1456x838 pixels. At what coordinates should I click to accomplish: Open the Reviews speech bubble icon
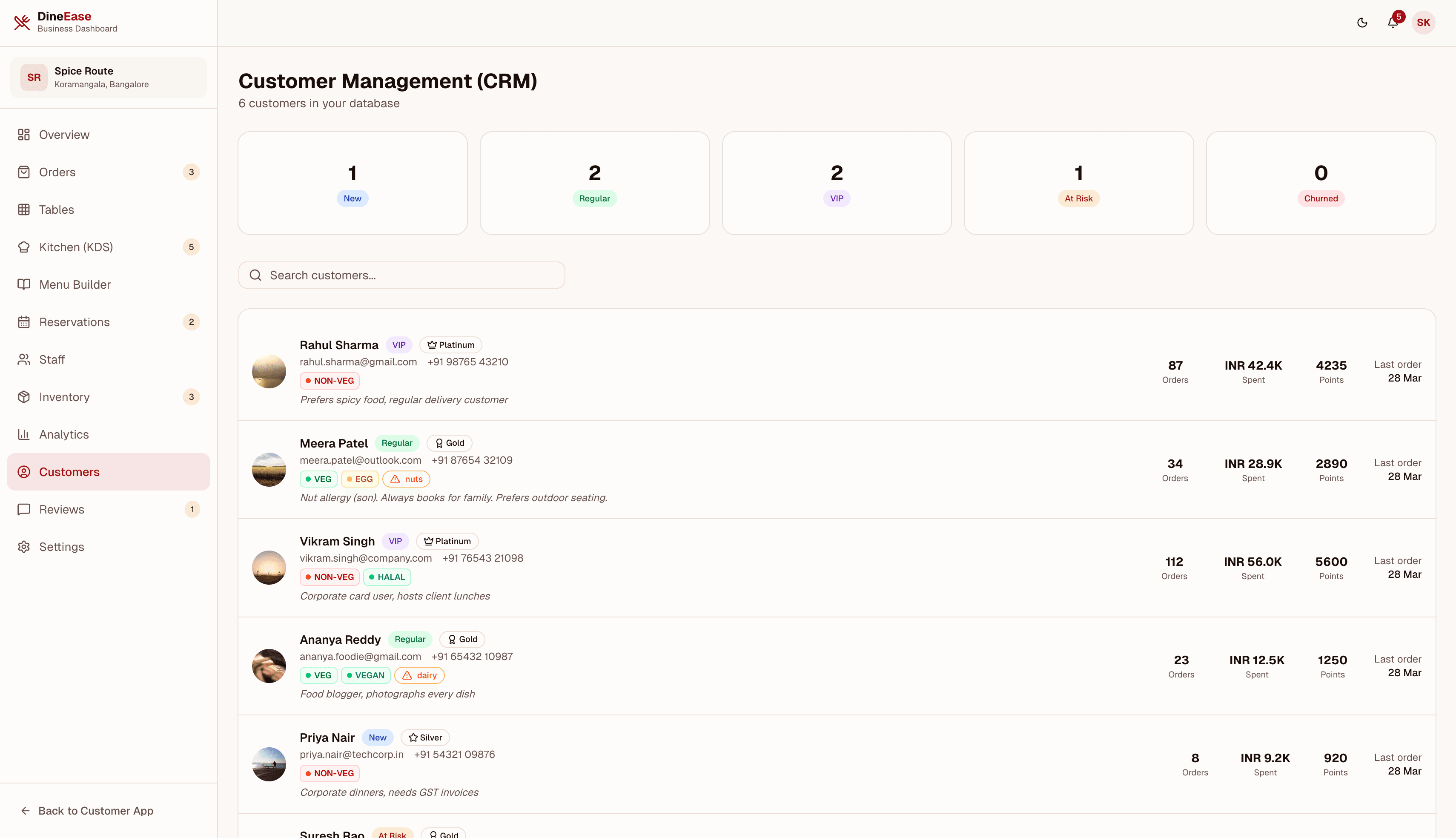coord(23,509)
